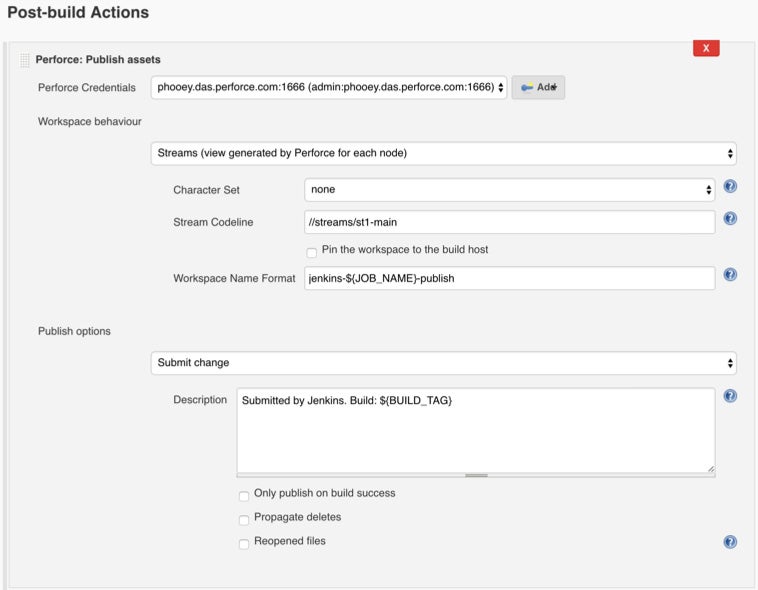Enable the Reopened files checkbox

[244, 544]
